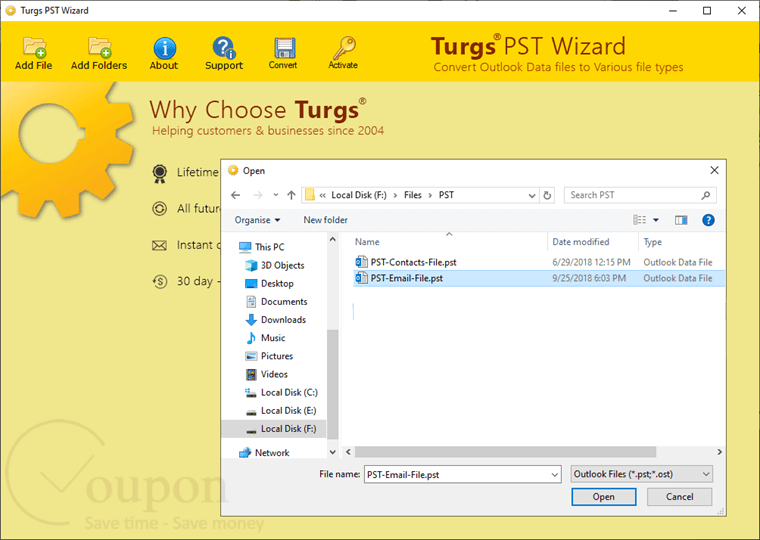The height and width of the screenshot is (540, 760).
Task: Toggle the preview pane icon
Action: (x=681, y=220)
